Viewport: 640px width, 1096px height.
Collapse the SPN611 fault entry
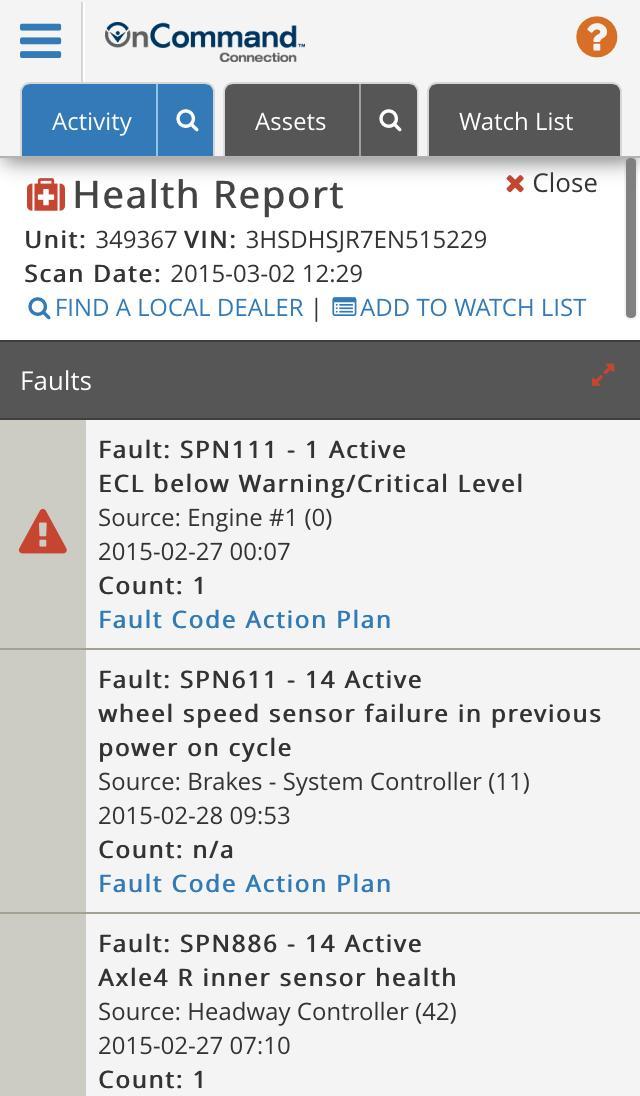(x=250, y=679)
